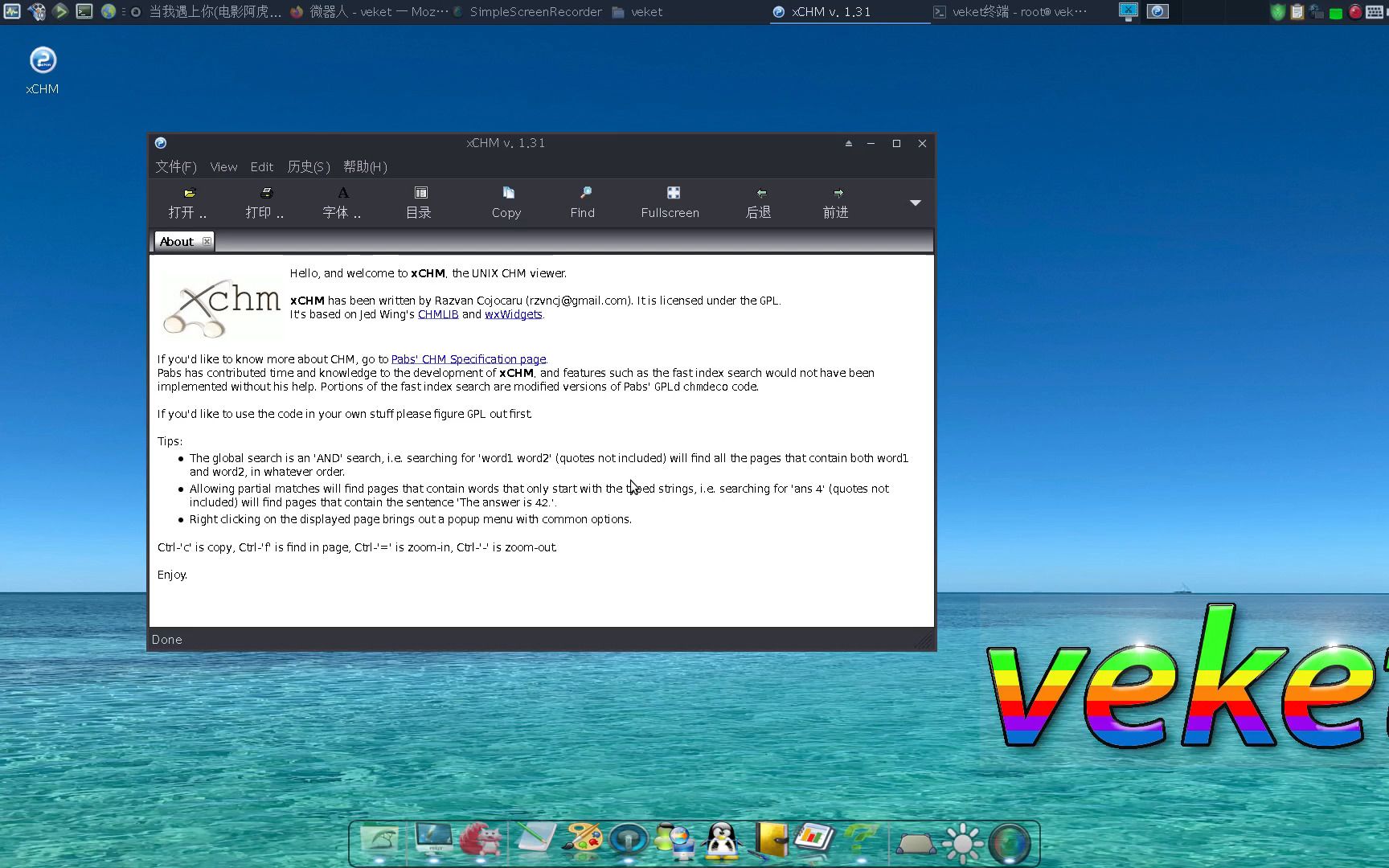Screen dimensions: 1389x868
Task: Open the terminal launcher icon on the top panel
Action: click(x=84, y=11)
